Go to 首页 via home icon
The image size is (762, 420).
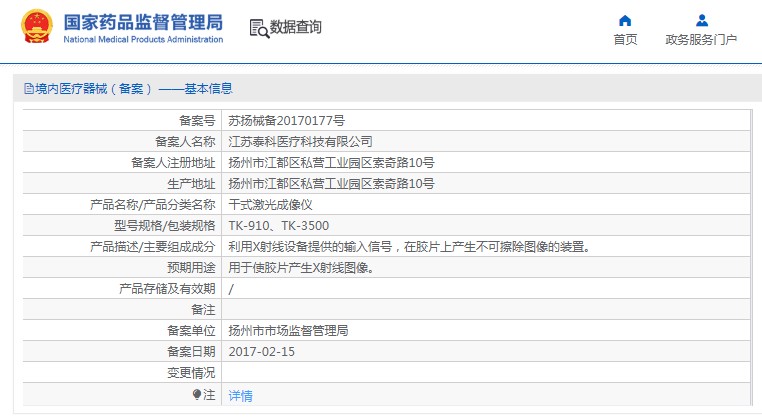[x=625, y=20]
